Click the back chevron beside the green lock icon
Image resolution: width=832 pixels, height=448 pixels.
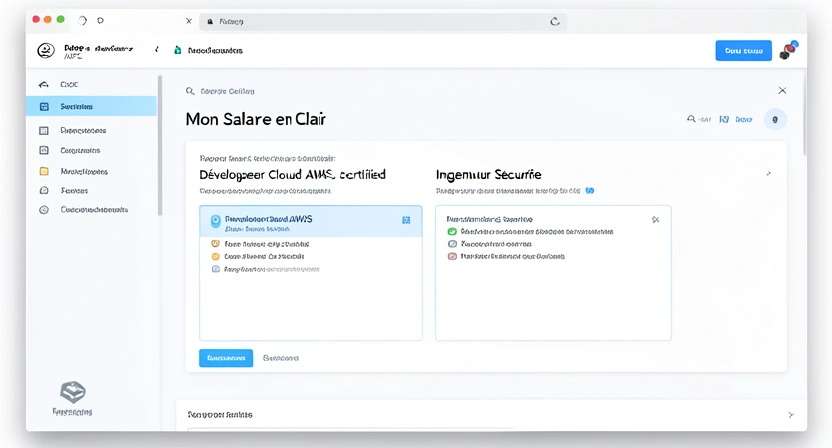coord(156,50)
